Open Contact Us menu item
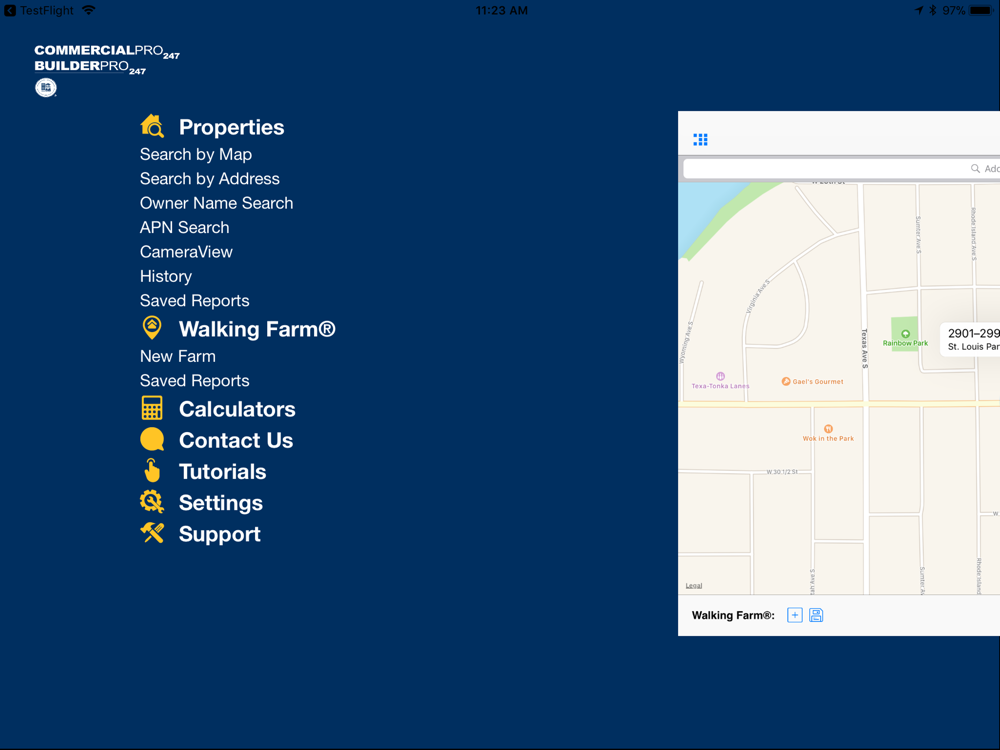 [x=236, y=440]
